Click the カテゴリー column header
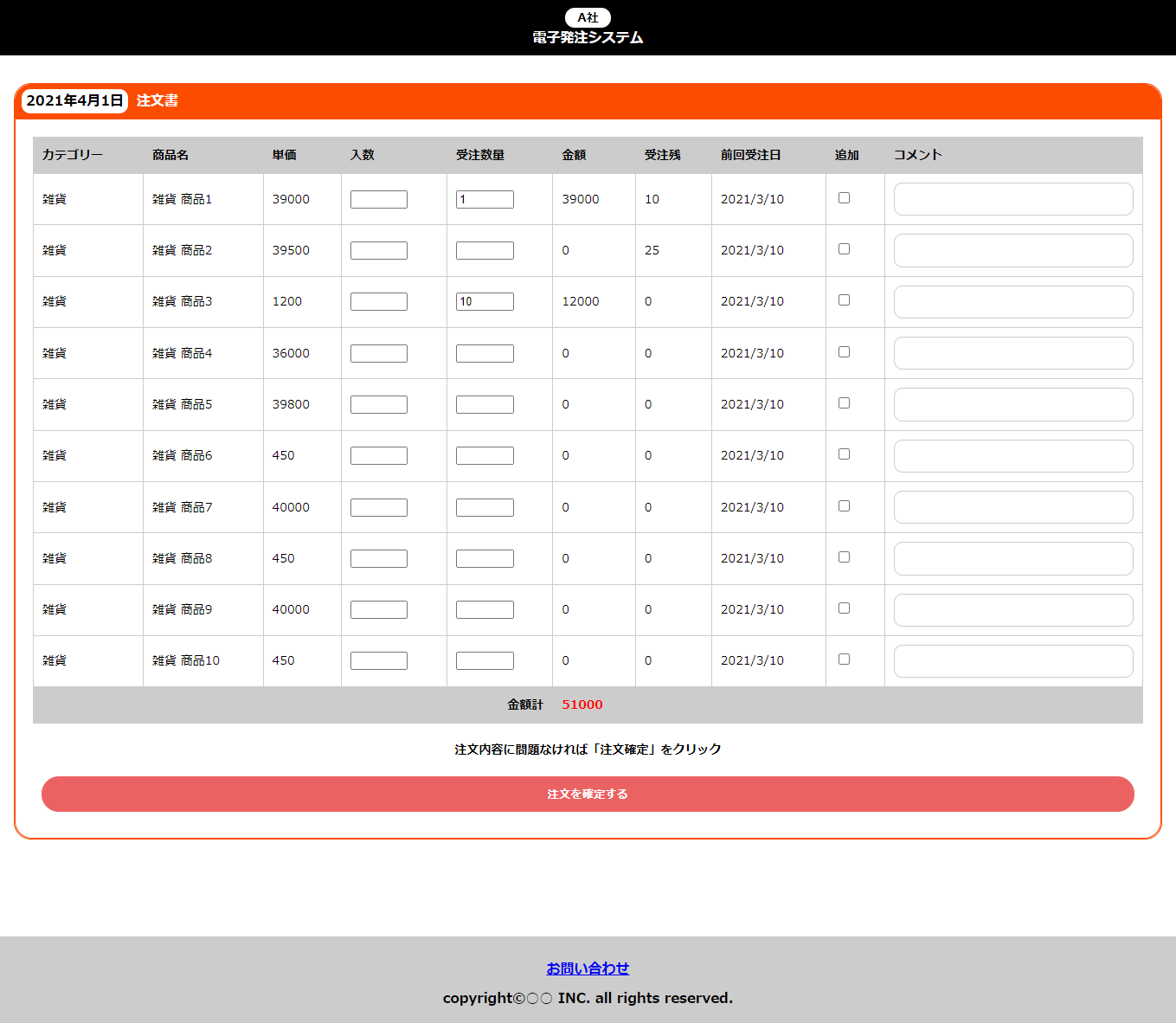 click(73, 155)
